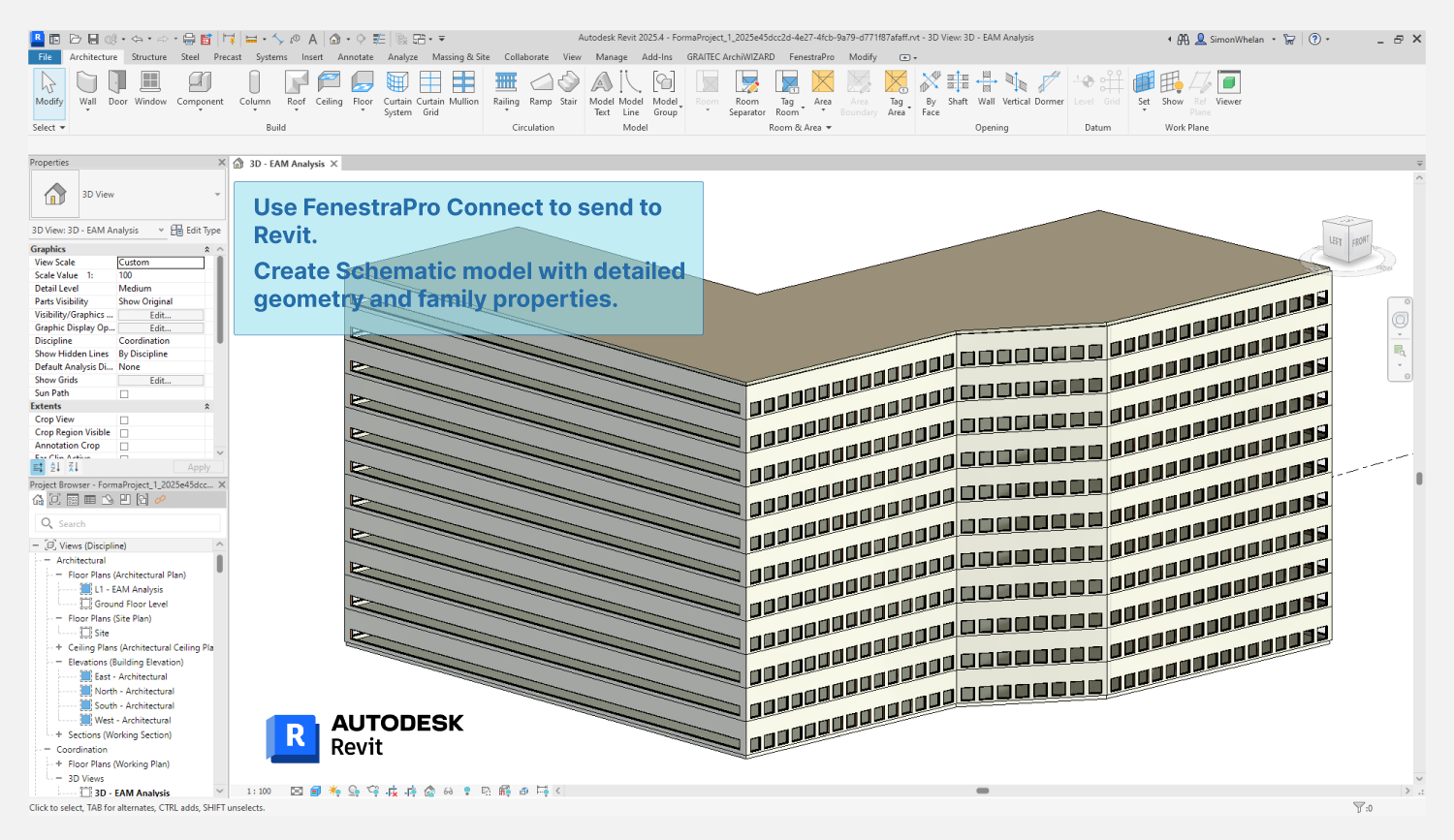Select the Mullion tool
1454x840 pixels.
(463, 89)
